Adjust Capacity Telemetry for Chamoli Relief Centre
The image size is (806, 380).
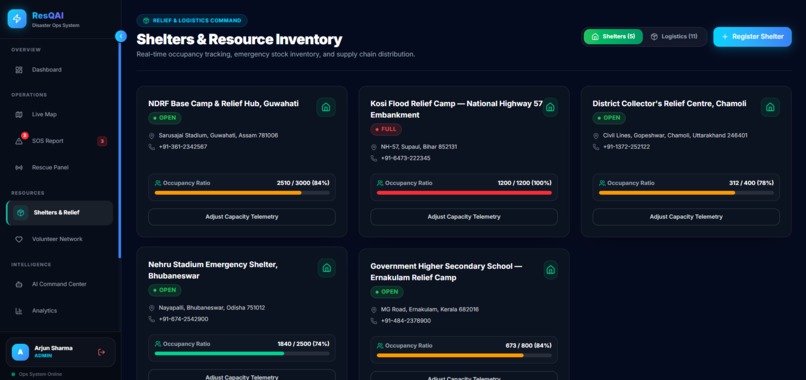click(x=686, y=217)
